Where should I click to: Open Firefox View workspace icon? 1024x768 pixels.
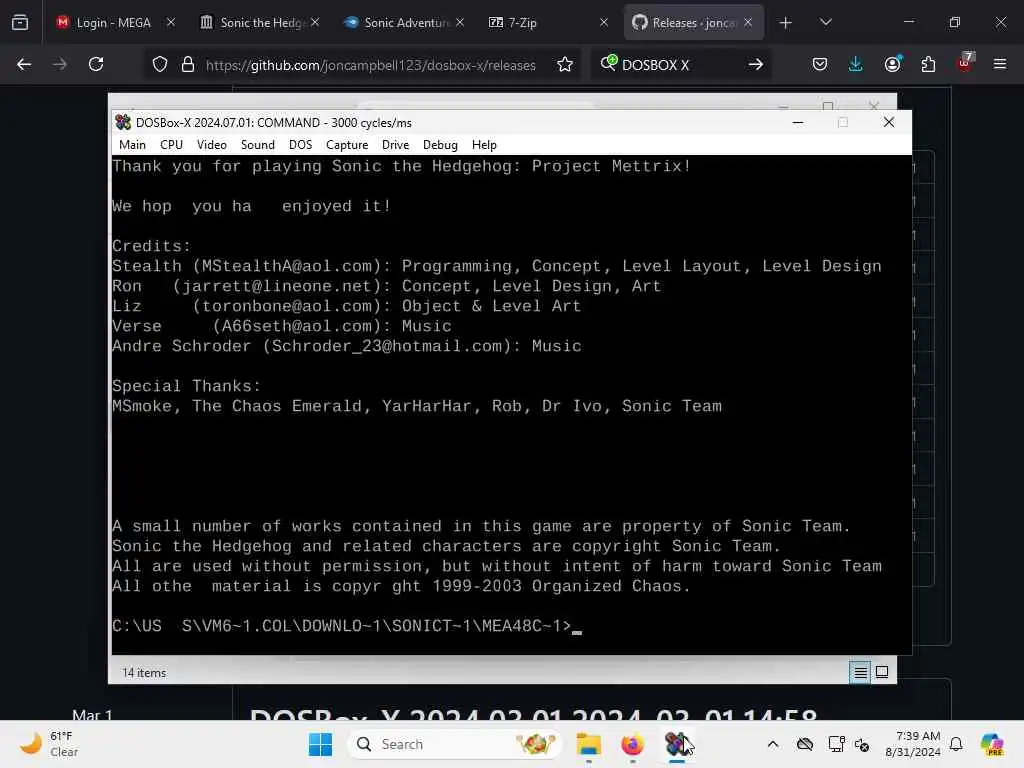(20, 23)
